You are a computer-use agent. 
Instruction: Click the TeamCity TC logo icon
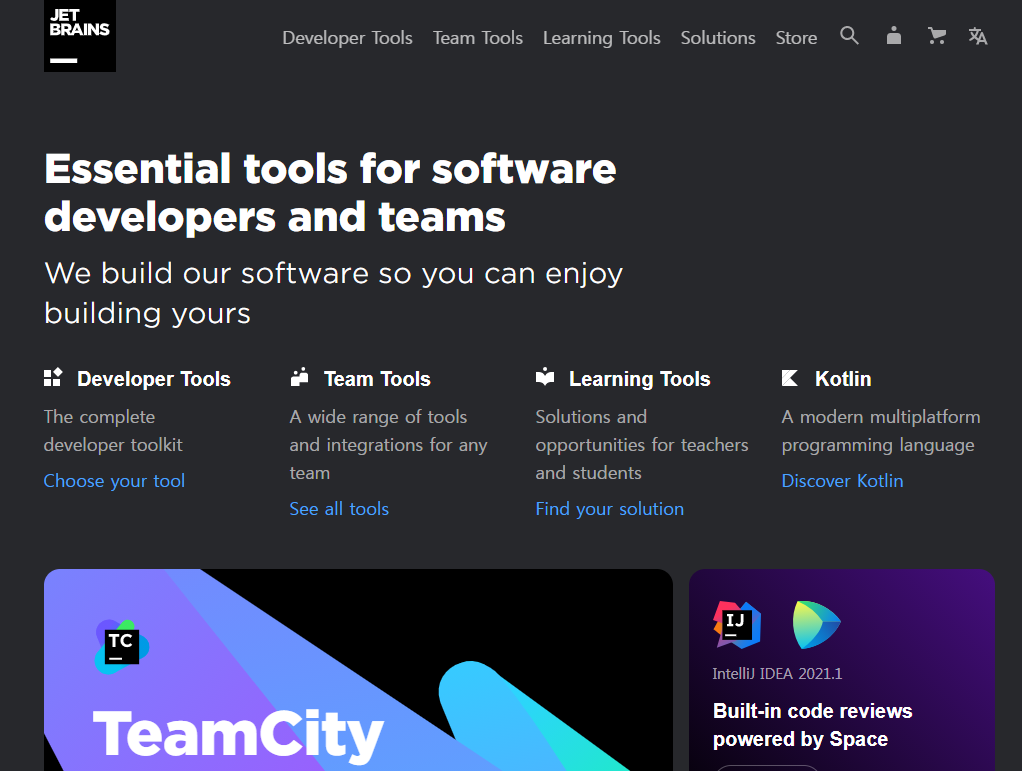pyautogui.click(x=122, y=647)
